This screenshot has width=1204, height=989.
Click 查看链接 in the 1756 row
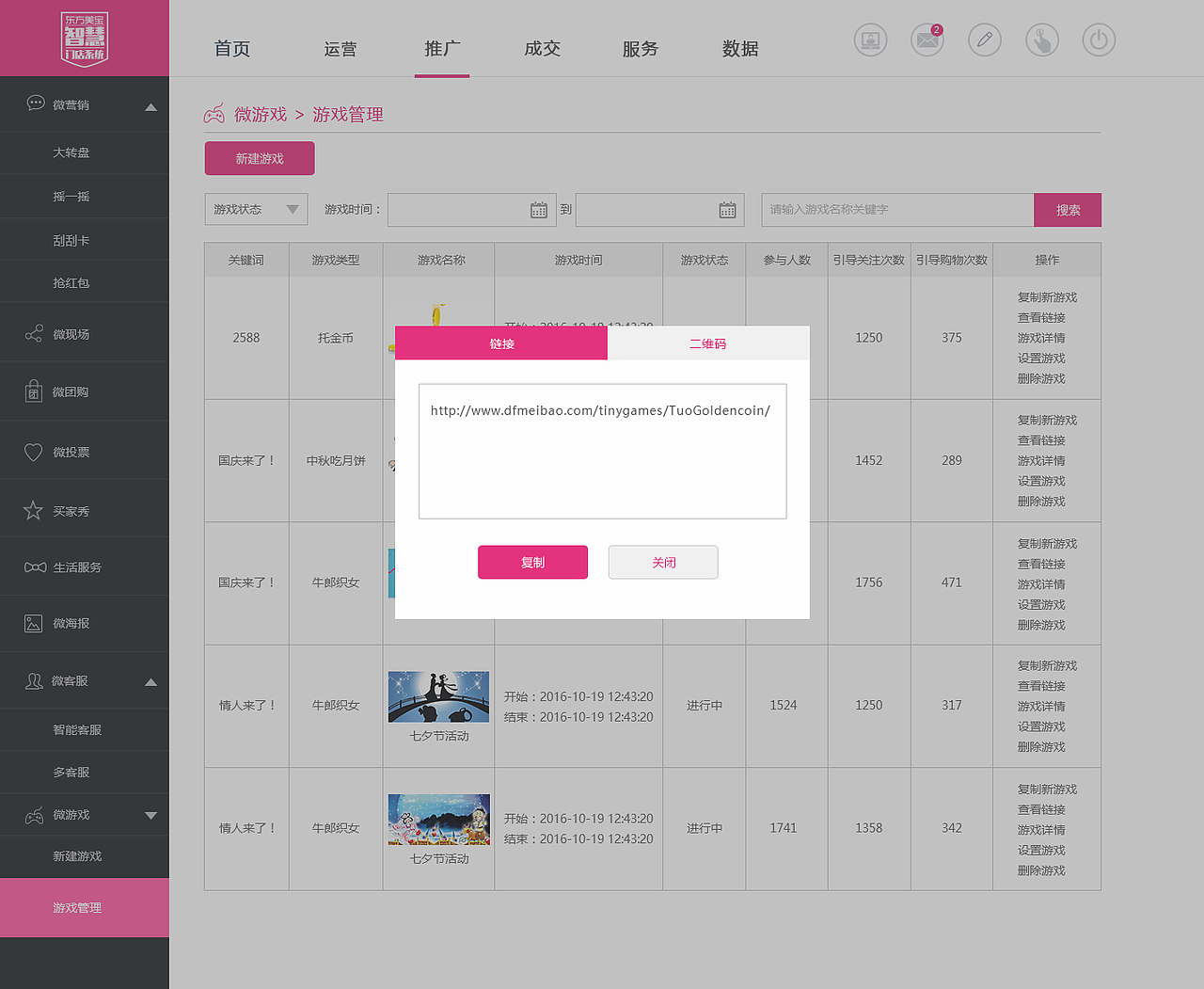tap(1041, 564)
